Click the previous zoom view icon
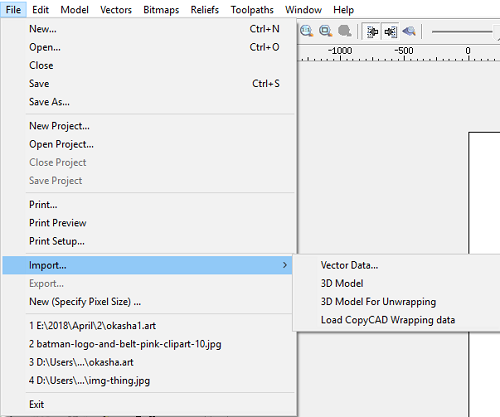Image resolution: width=500 pixels, height=417 pixels. pos(409,31)
